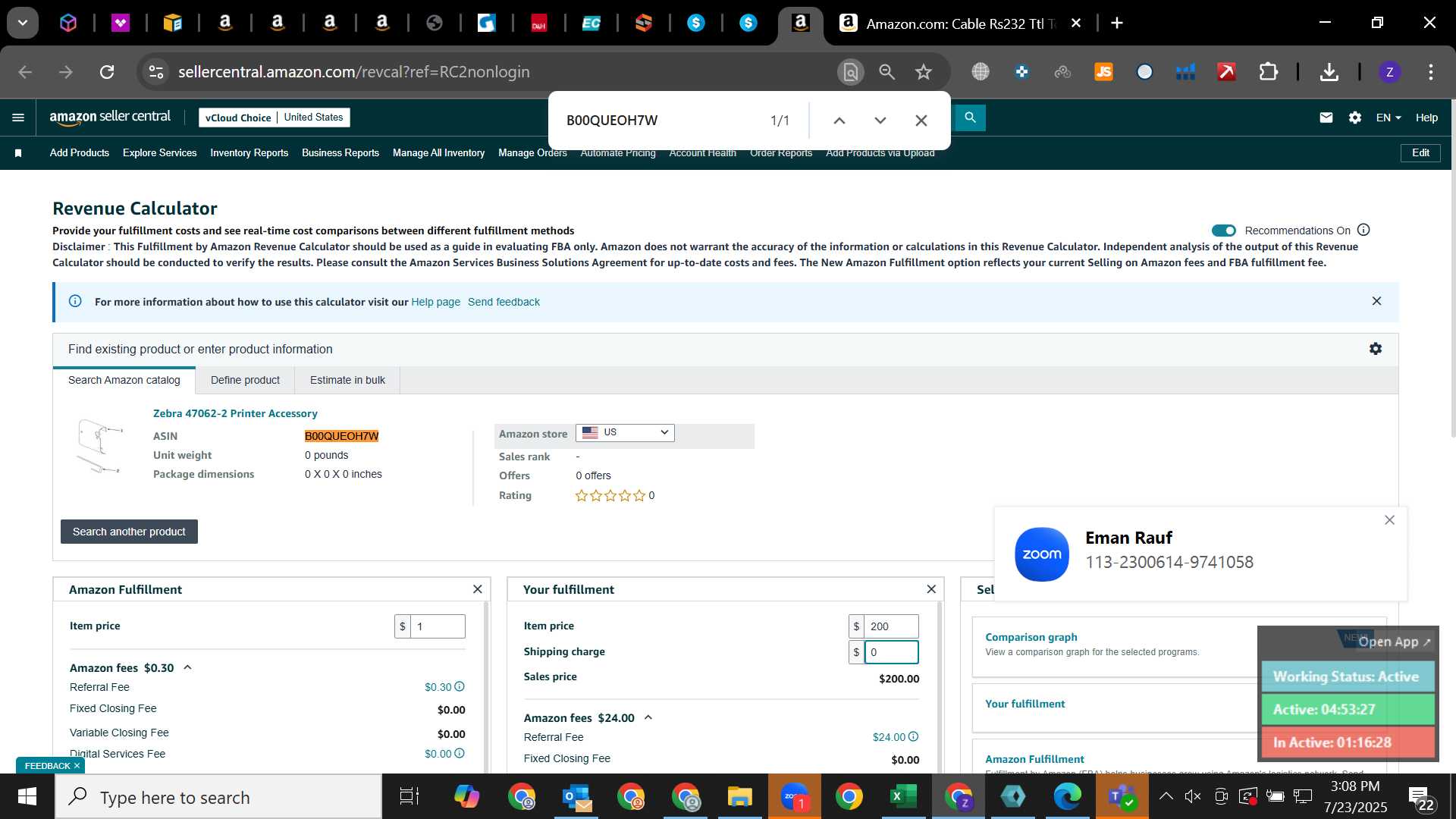The image size is (1456, 819).
Task: Click the Shipping charge input field
Action: coord(891,652)
